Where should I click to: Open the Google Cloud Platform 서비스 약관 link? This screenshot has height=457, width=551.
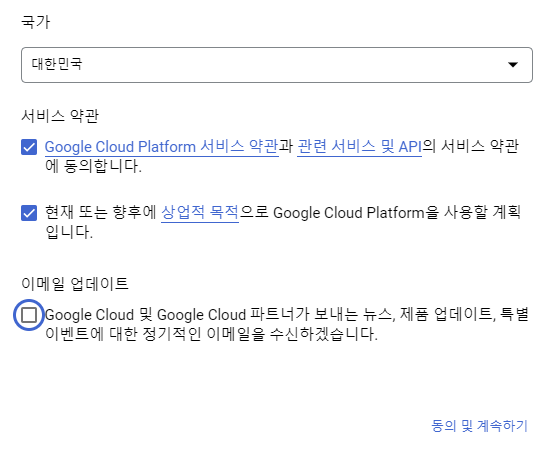[x=162, y=147]
